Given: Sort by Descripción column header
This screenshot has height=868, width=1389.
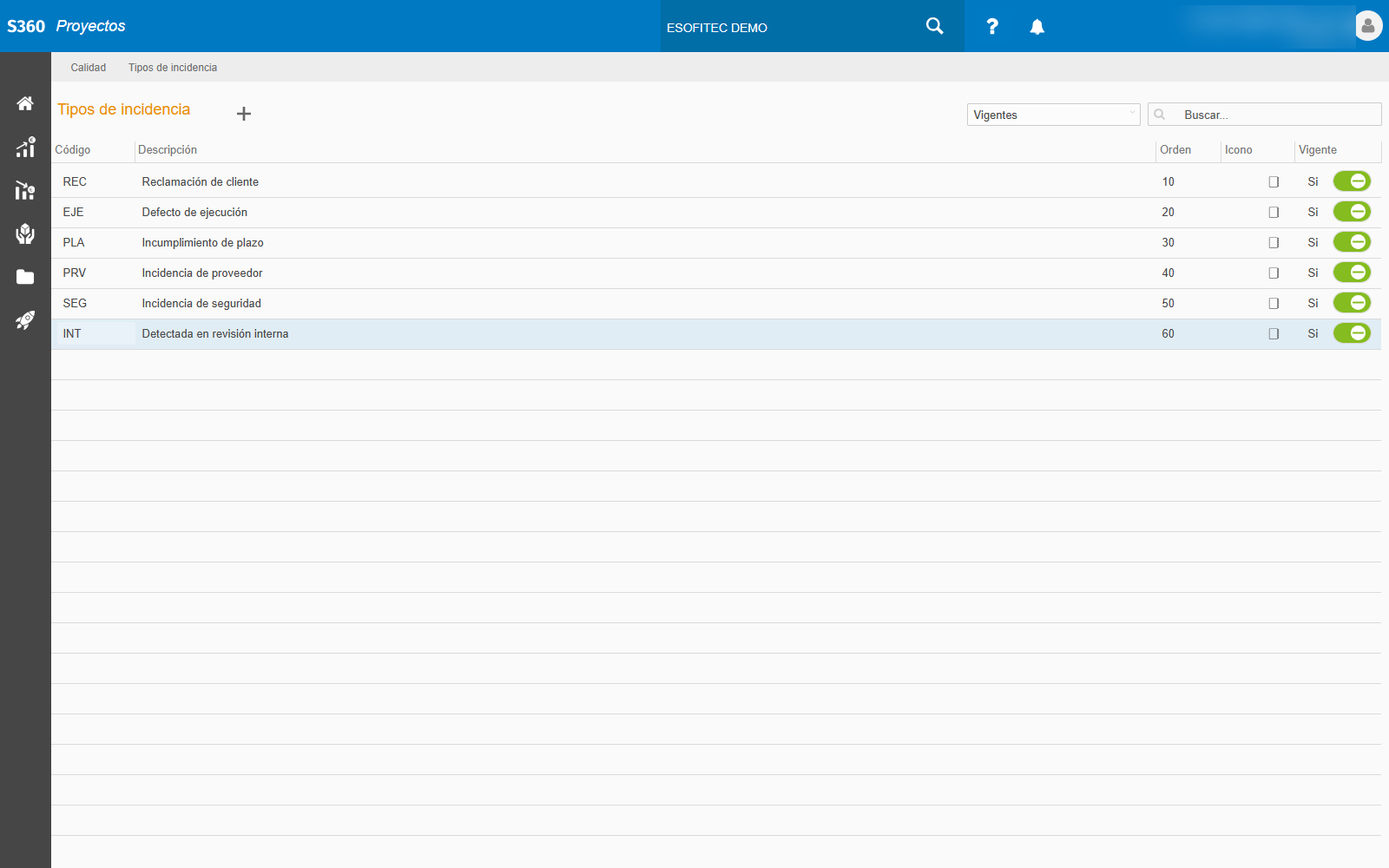Looking at the screenshot, I should coord(168,150).
